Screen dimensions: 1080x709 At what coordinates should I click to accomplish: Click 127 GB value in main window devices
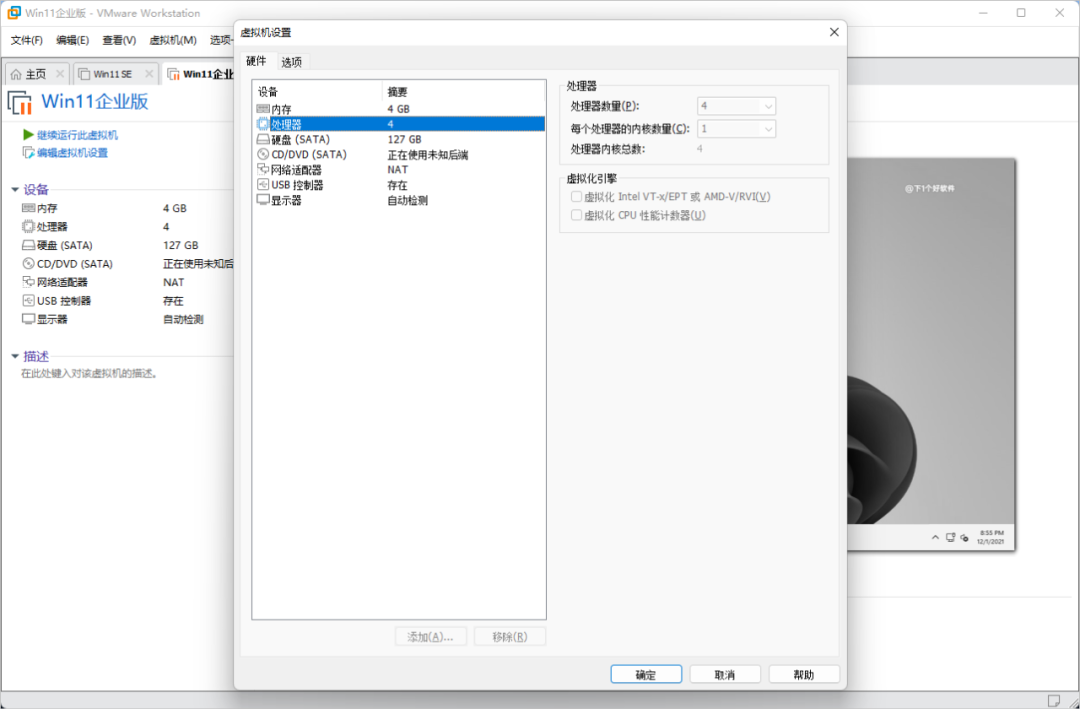(x=180, y=245)
